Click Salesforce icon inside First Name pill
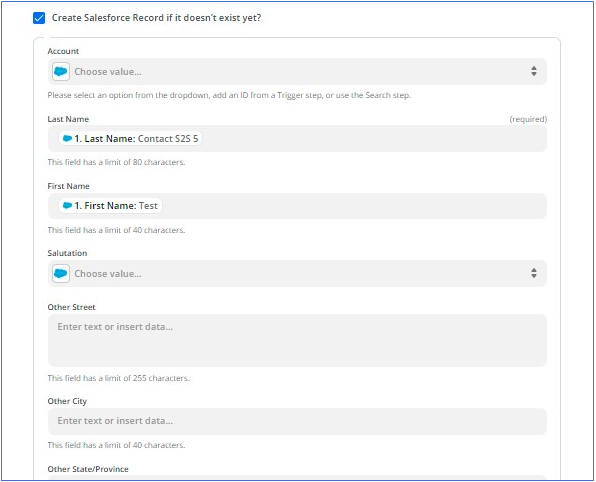 pos(67,206)
